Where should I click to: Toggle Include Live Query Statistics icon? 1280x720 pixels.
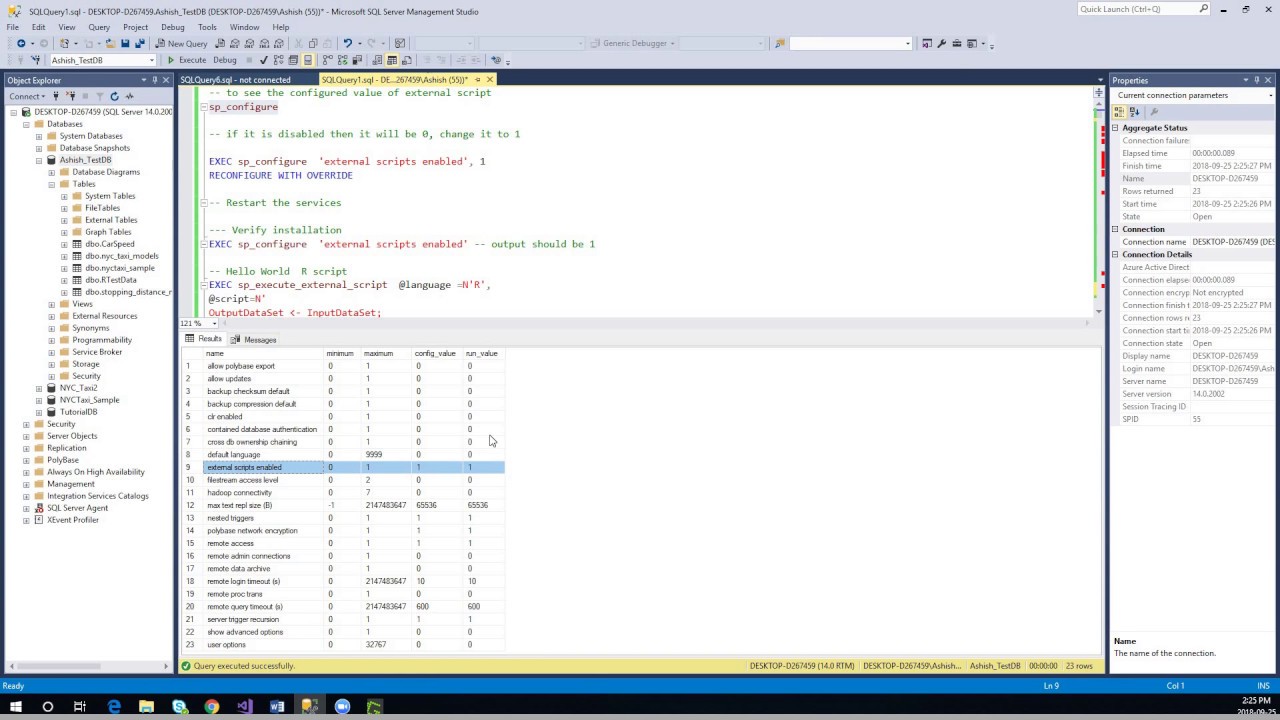click(x=342, y=60)
